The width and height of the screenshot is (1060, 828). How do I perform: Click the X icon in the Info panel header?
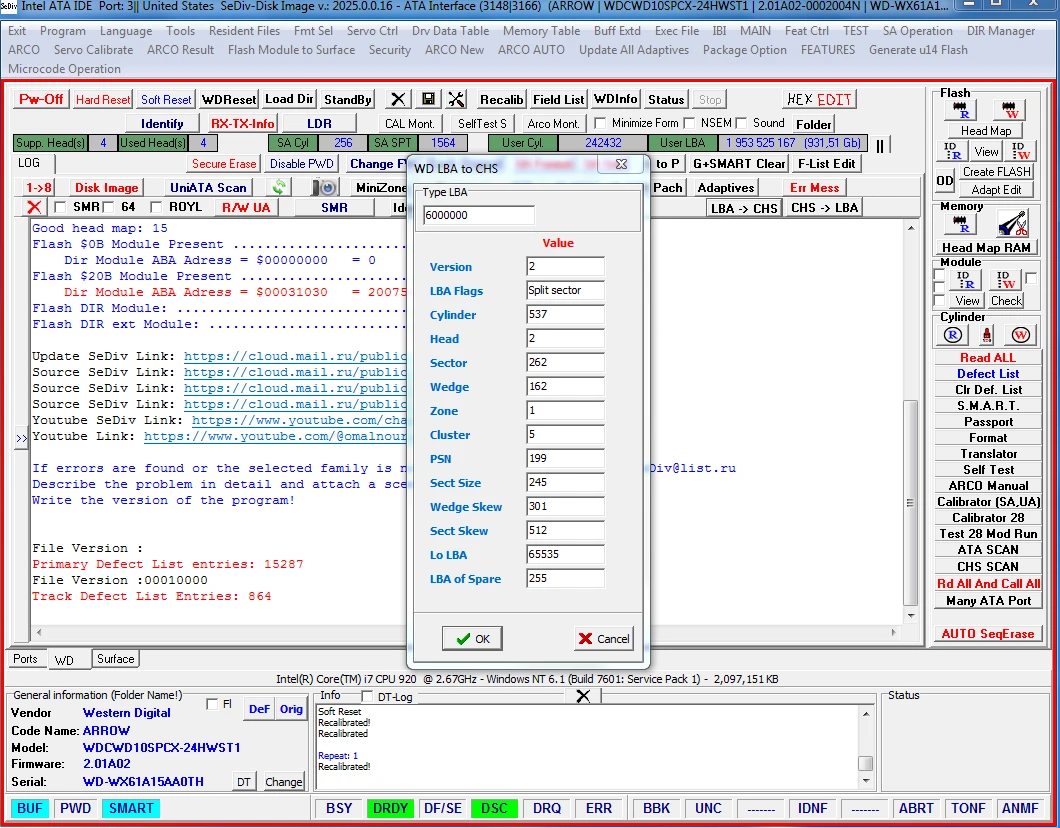coord(583,696)
